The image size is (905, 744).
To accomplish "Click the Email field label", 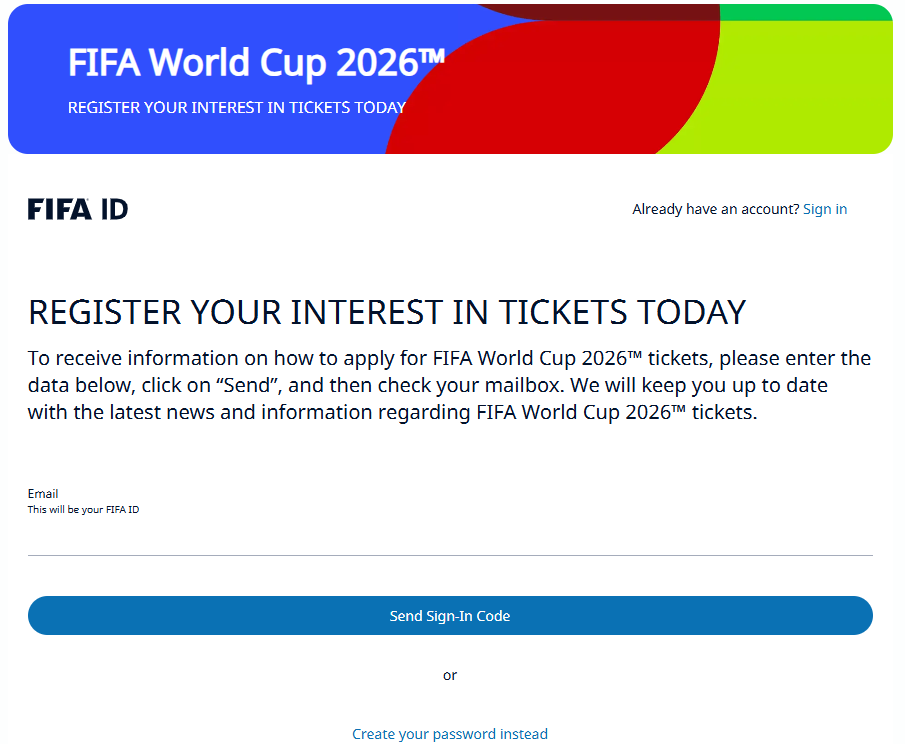I will pos(43,493).
